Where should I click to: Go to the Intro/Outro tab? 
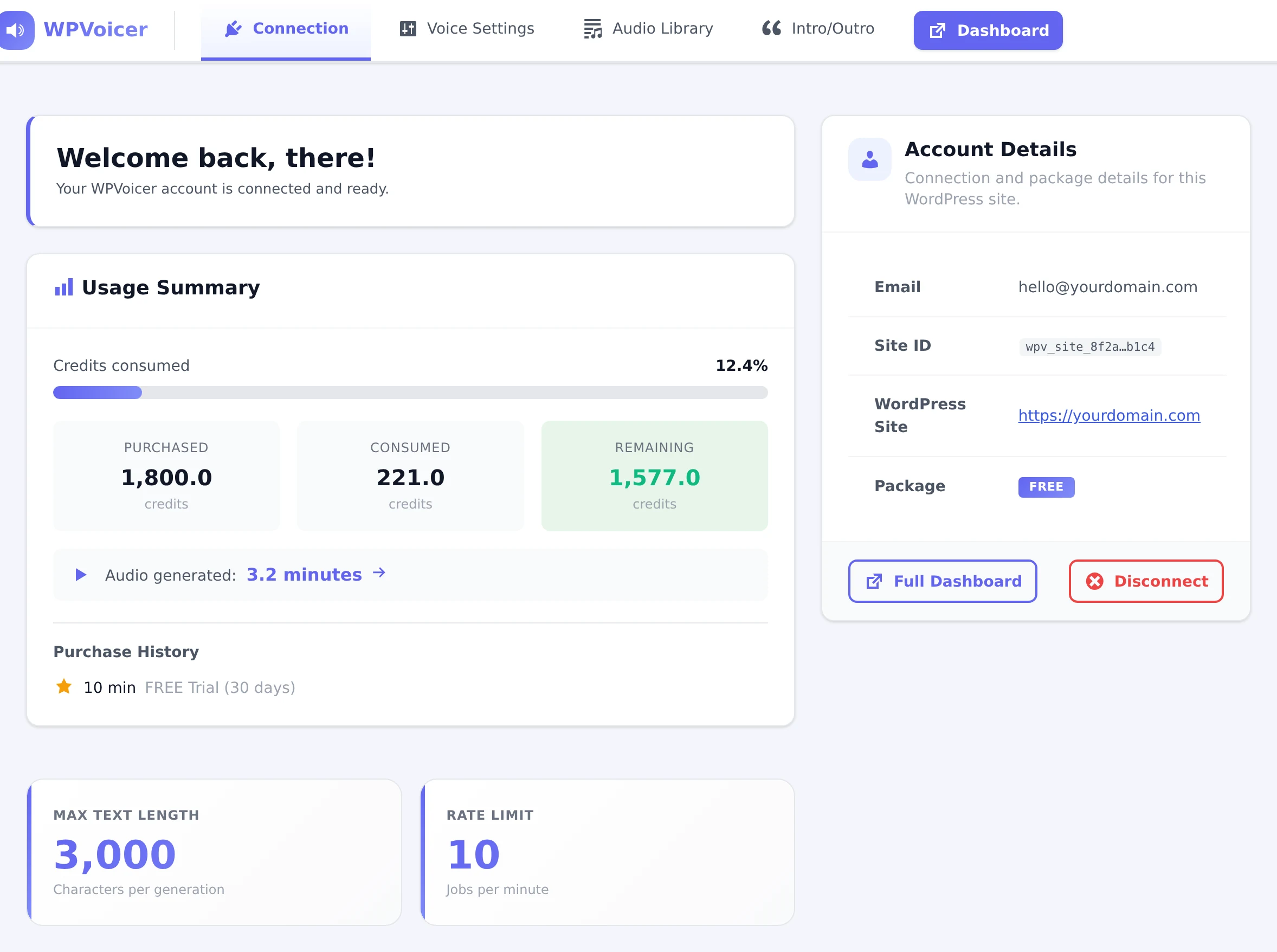coord(818,29)
